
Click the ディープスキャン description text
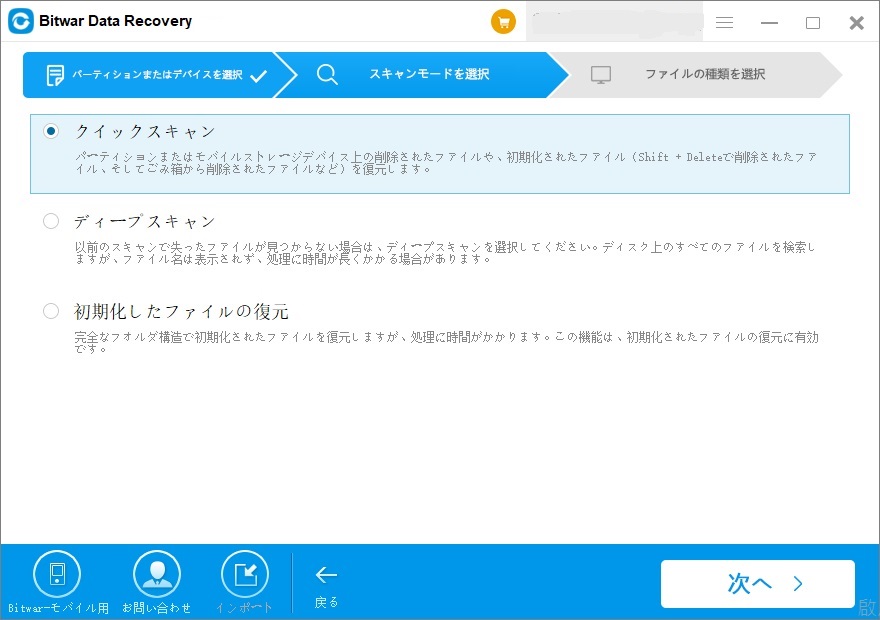tap(445, 252)
